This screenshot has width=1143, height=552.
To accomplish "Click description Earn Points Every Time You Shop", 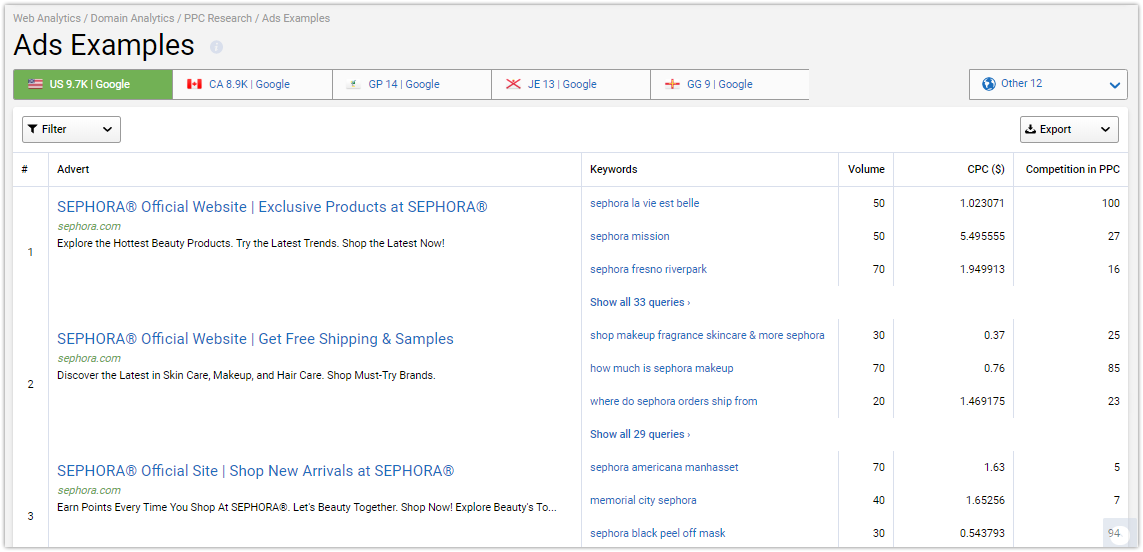I will click(307, 508).
